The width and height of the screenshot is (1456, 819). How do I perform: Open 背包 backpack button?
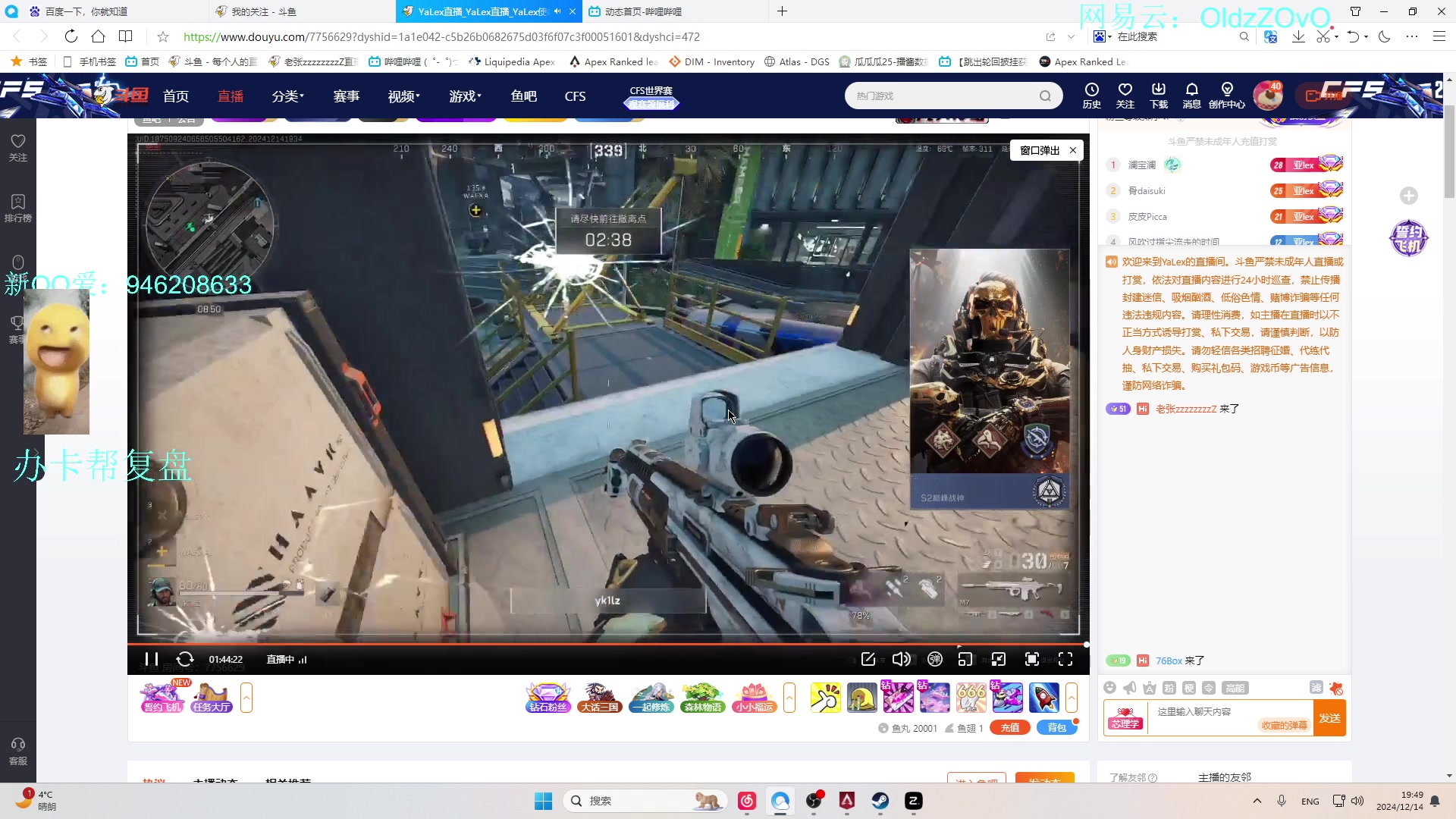tap(1056, 727)
